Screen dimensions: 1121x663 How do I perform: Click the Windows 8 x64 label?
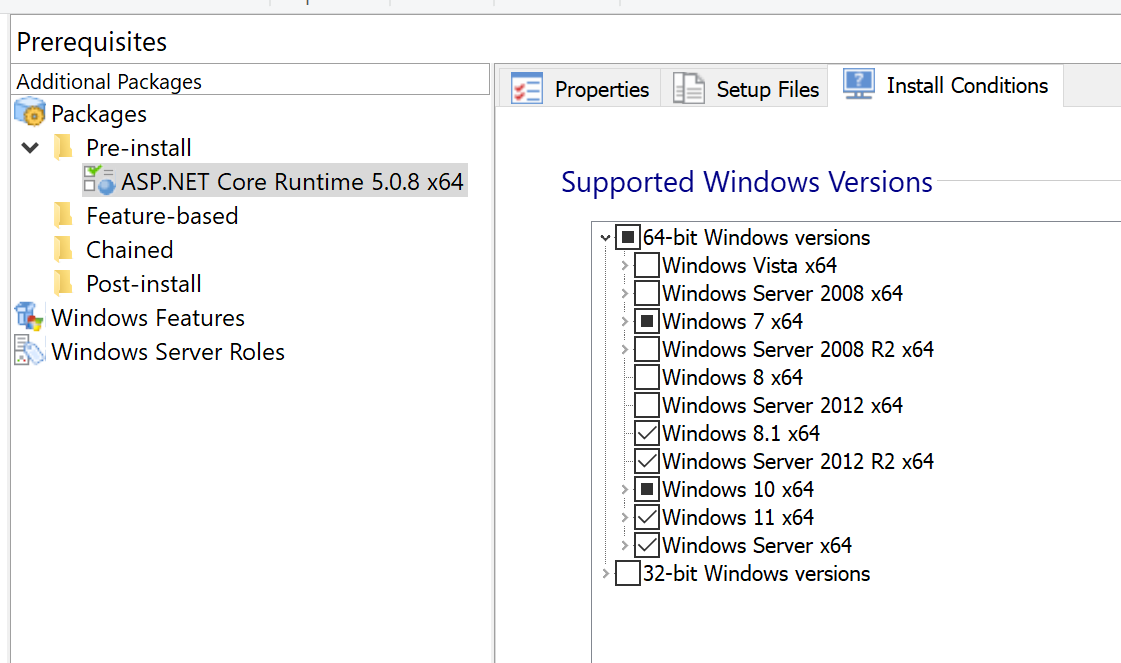point(733,377)
